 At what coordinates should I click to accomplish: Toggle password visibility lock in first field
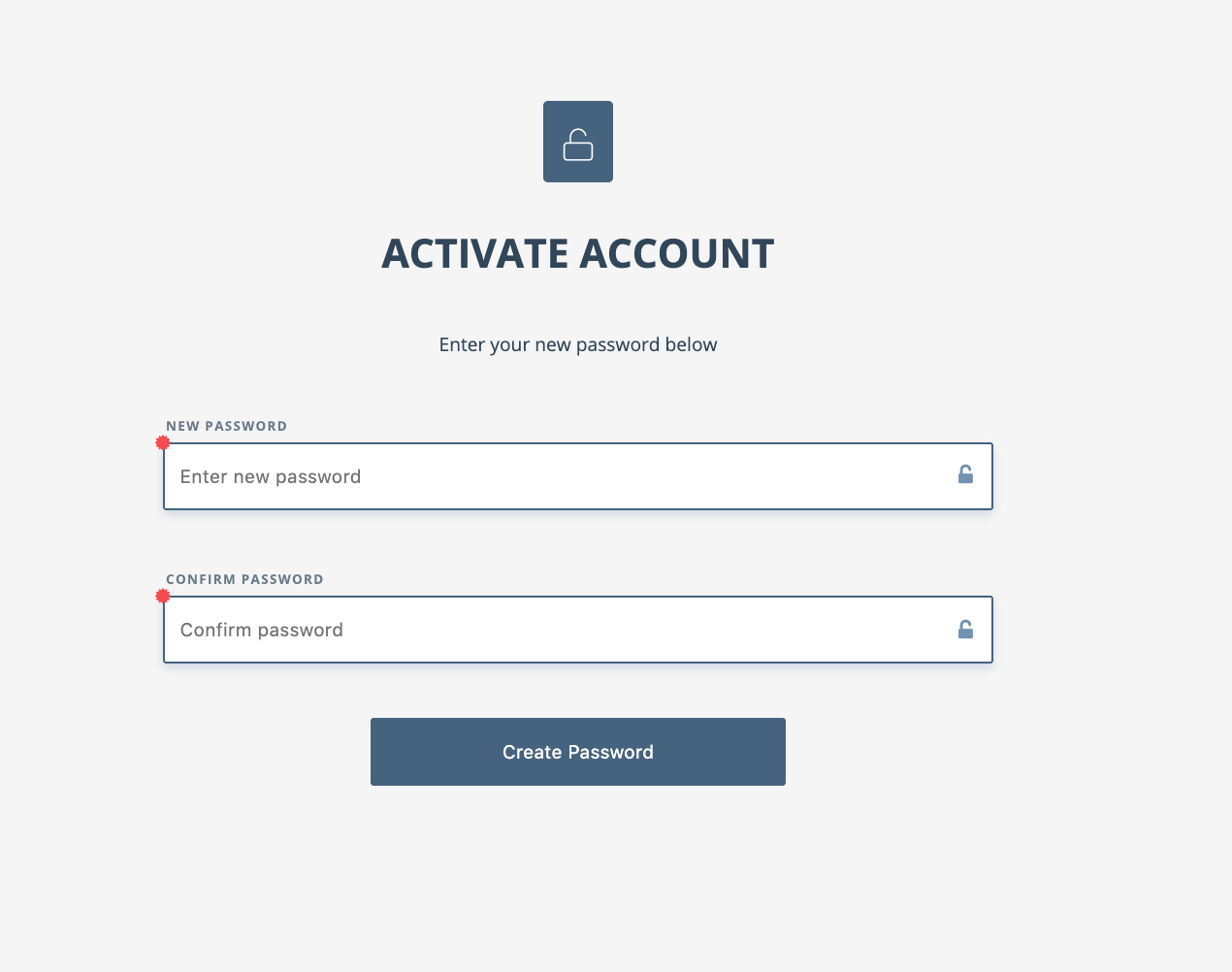pos(965,474)
